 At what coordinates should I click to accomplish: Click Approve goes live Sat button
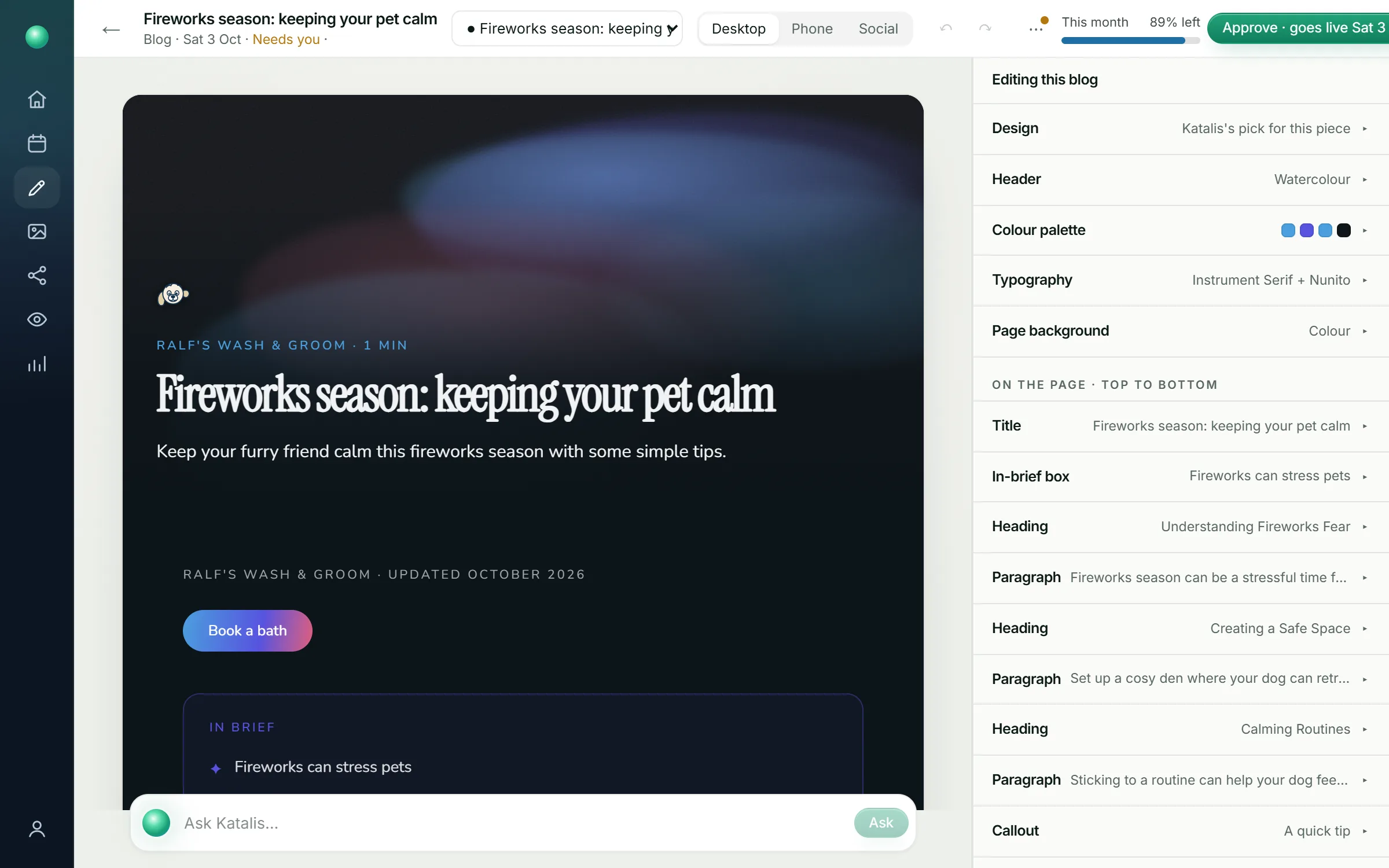pyautogui.click(x=1298, y=28)
